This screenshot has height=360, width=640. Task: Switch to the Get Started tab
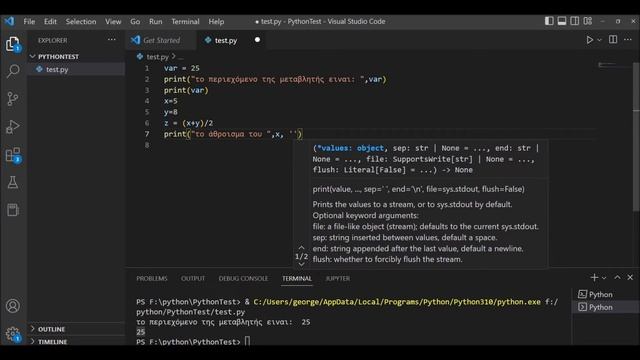click(x=161, y=40)
